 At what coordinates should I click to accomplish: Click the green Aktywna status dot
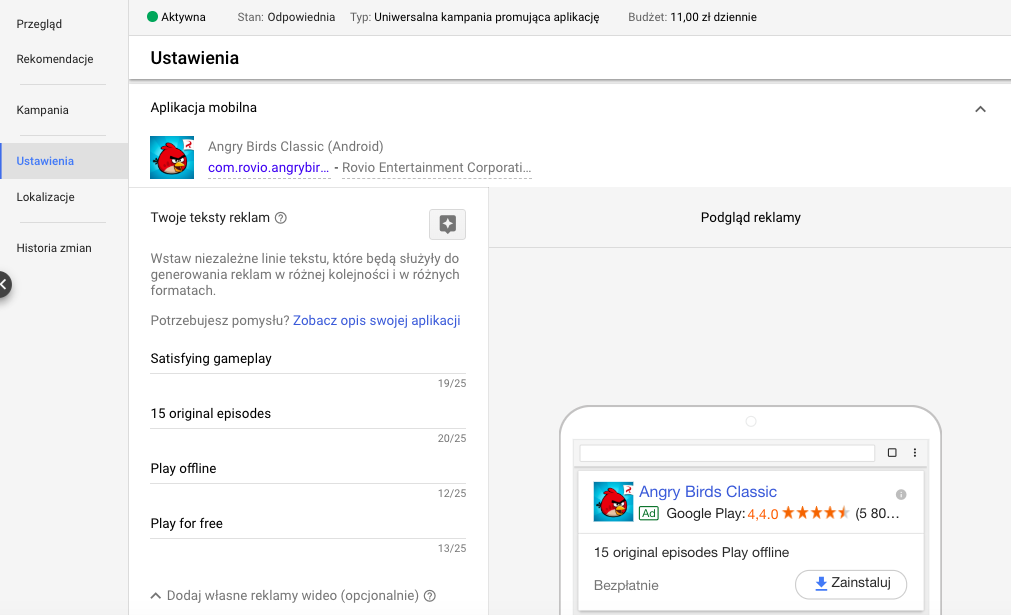152,17
